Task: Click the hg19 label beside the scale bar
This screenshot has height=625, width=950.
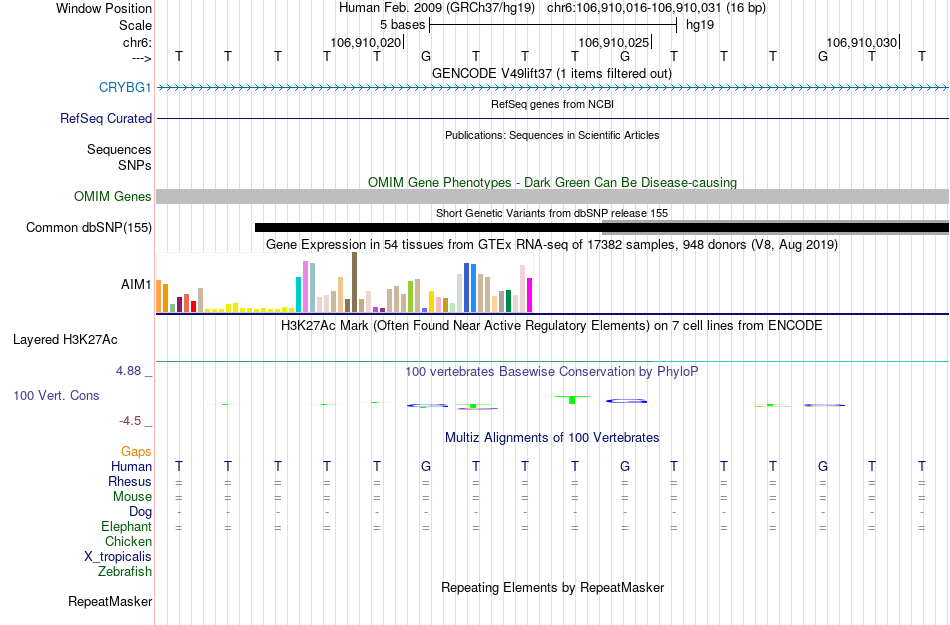Action: [700, 25]
